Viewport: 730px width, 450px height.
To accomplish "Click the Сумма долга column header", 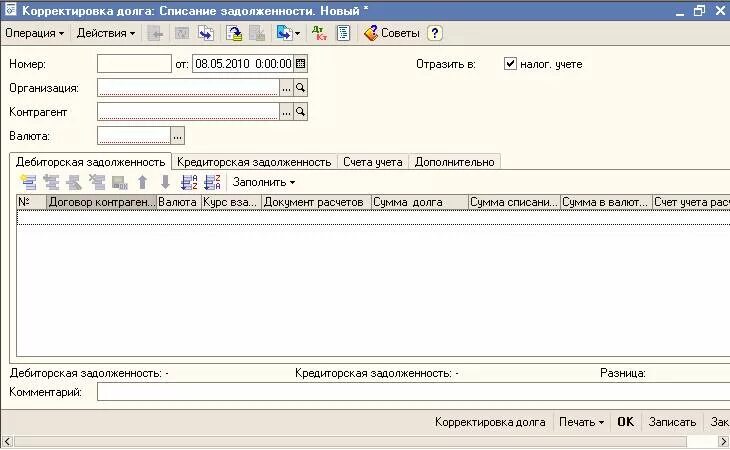I will (419, 202).
